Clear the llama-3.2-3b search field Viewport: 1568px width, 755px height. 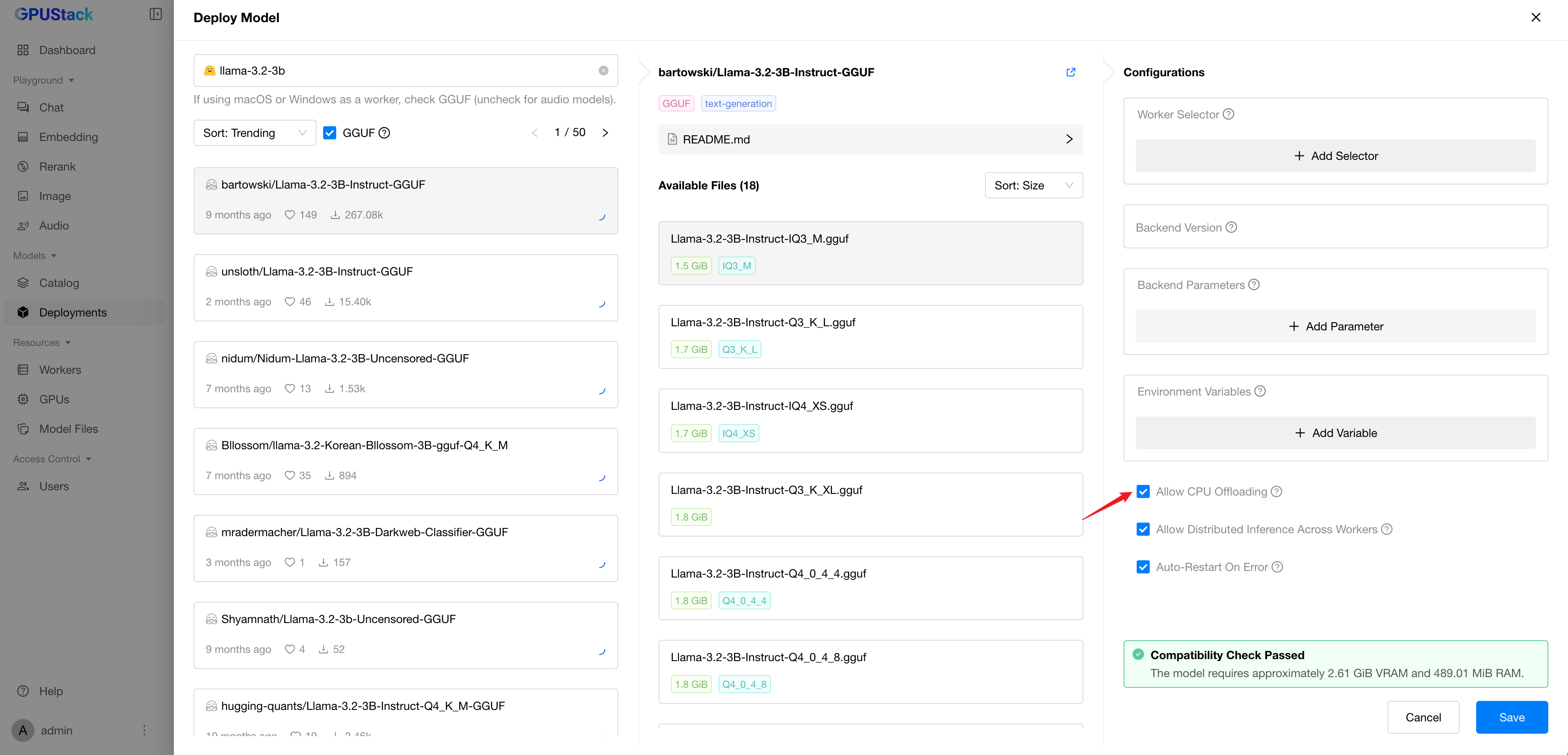click(x=603, y=70)
